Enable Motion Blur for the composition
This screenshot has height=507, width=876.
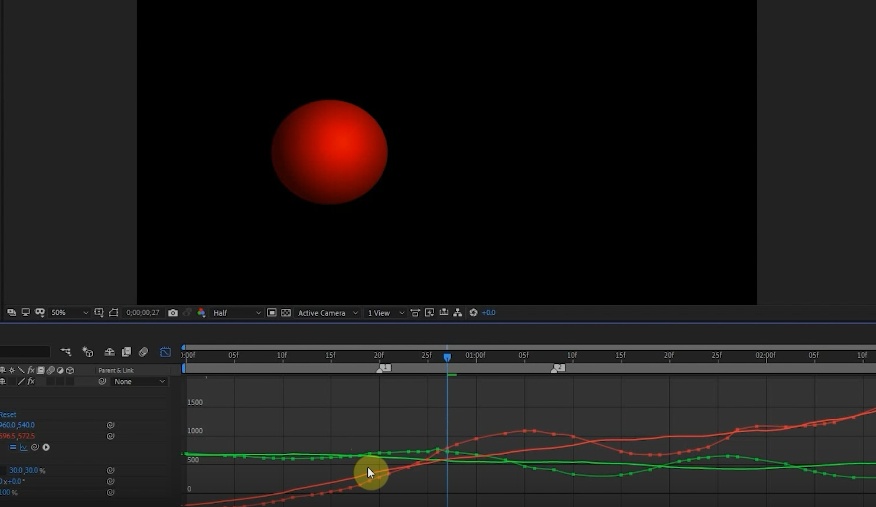click(x=144, y=352)
